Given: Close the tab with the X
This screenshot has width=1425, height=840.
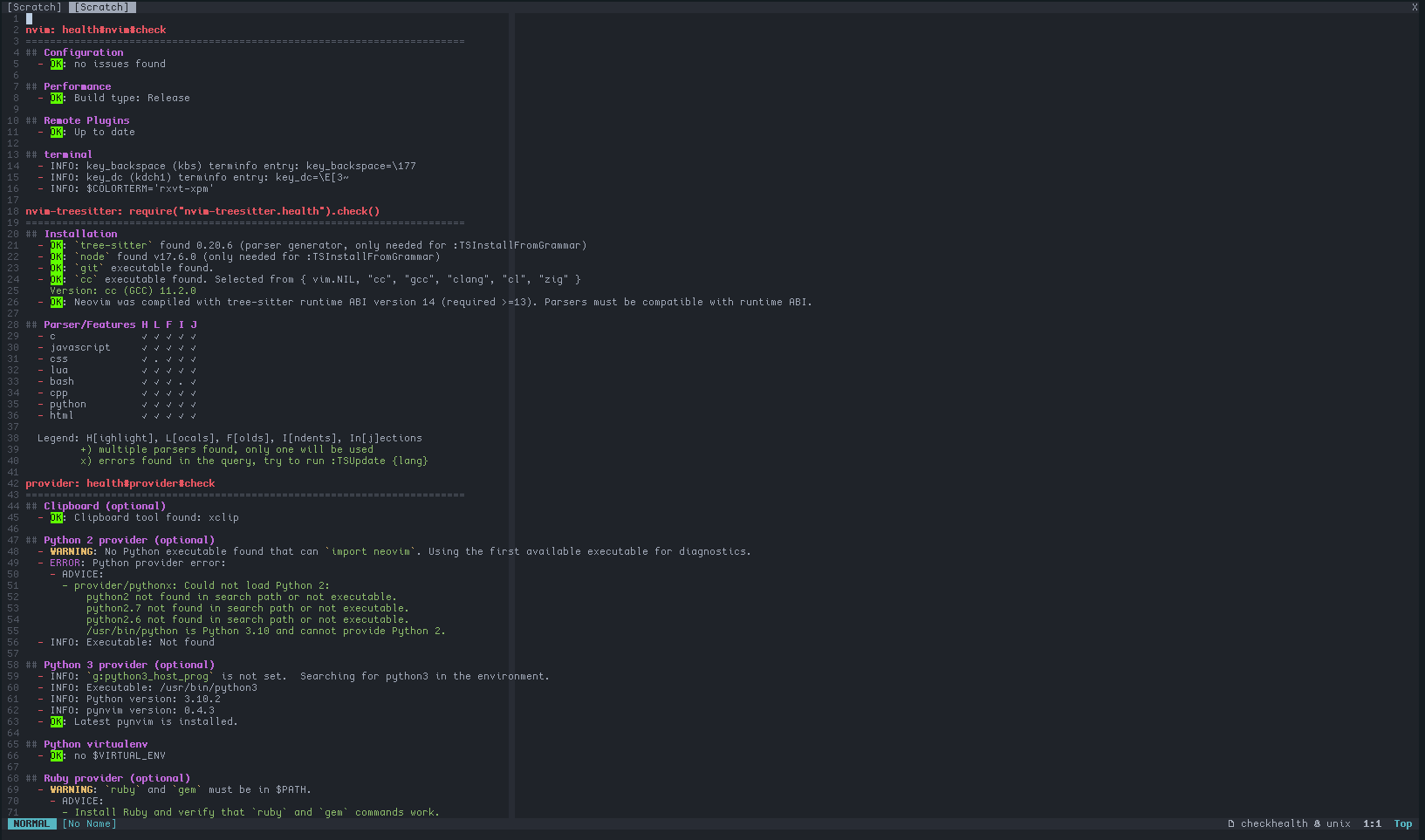Looking at the screenshot, I should (x=1415, y=7).
